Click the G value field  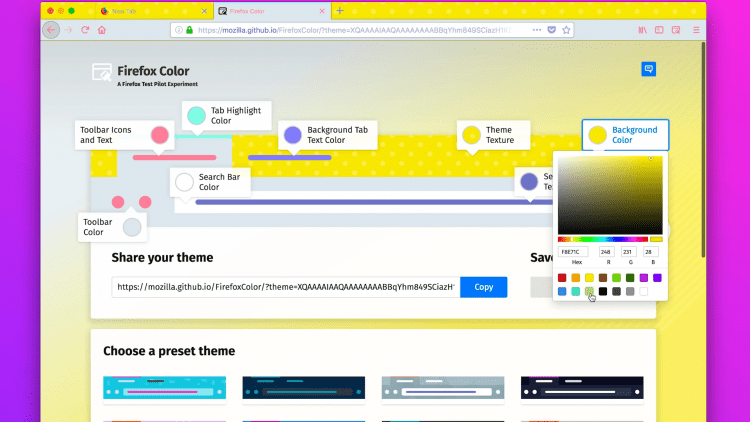tap(629, 252)
